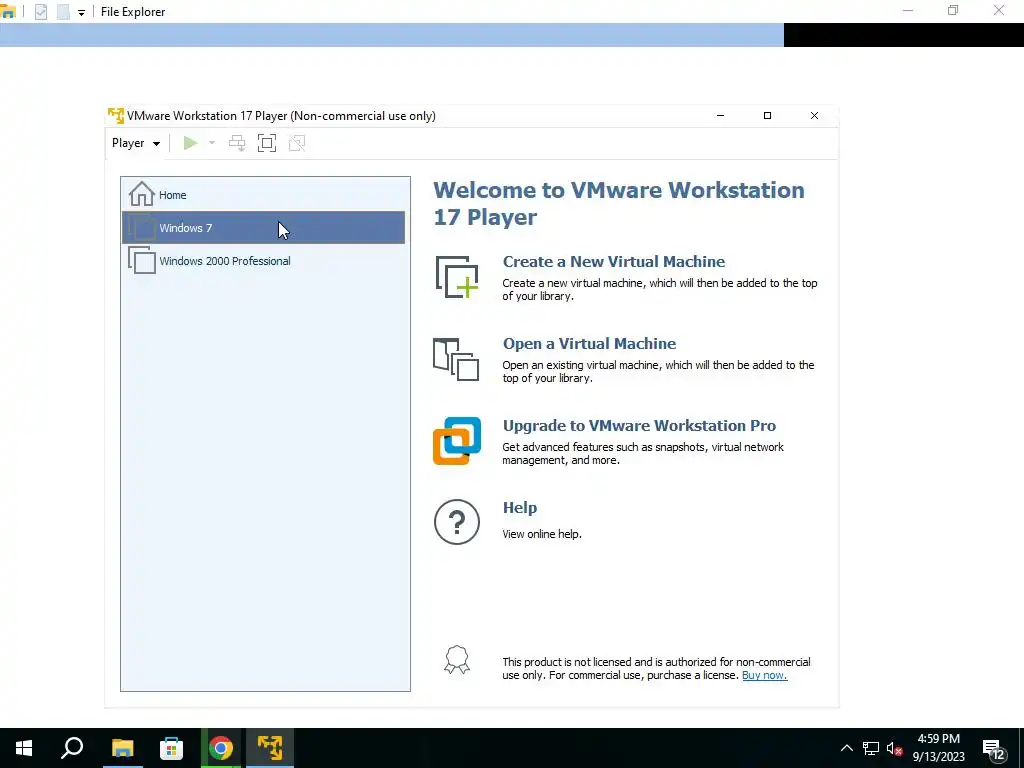Viewport: 1024px width, 768px height.
Task: Select Windows 2000 Professional virtual machine
Action: point(263,261)
